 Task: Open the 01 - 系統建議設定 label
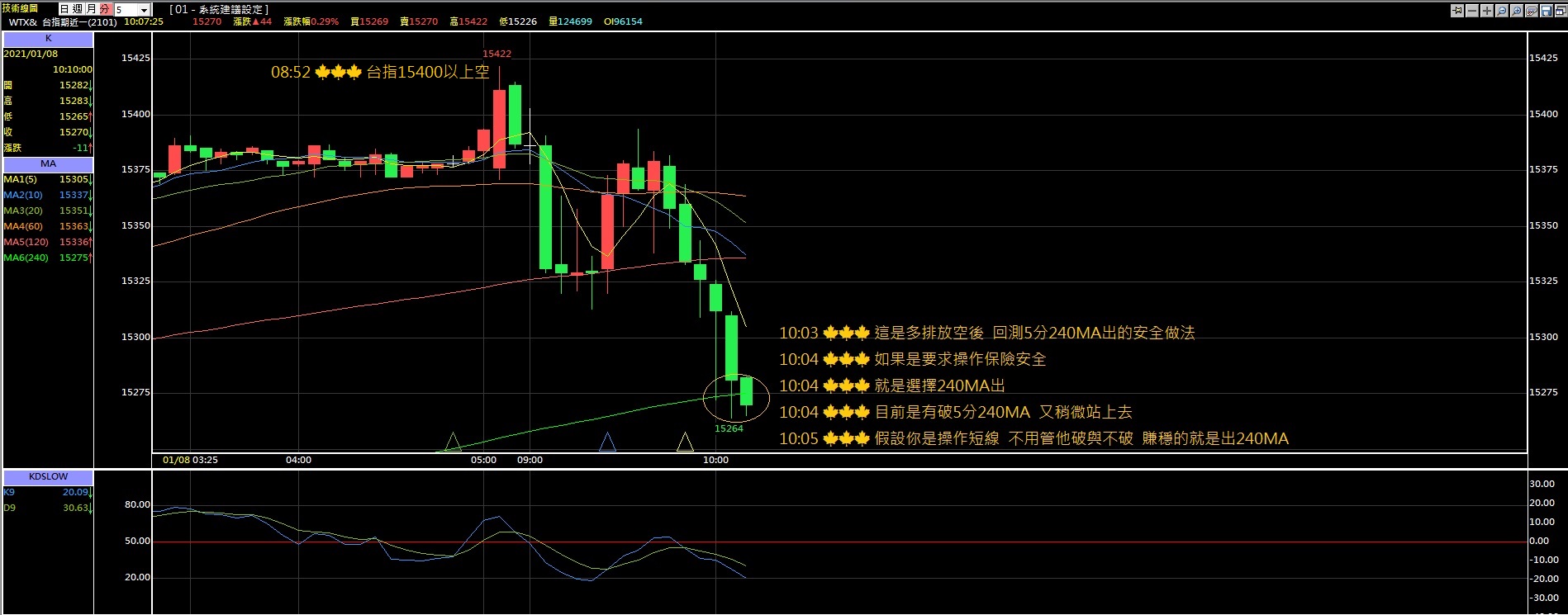(219, 9)
